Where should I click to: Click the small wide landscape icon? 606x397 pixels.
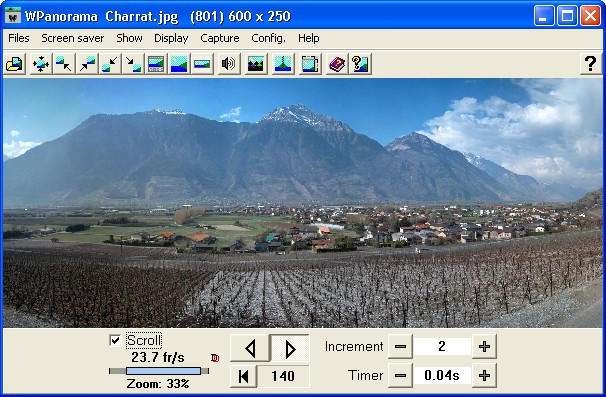point(202,64)
